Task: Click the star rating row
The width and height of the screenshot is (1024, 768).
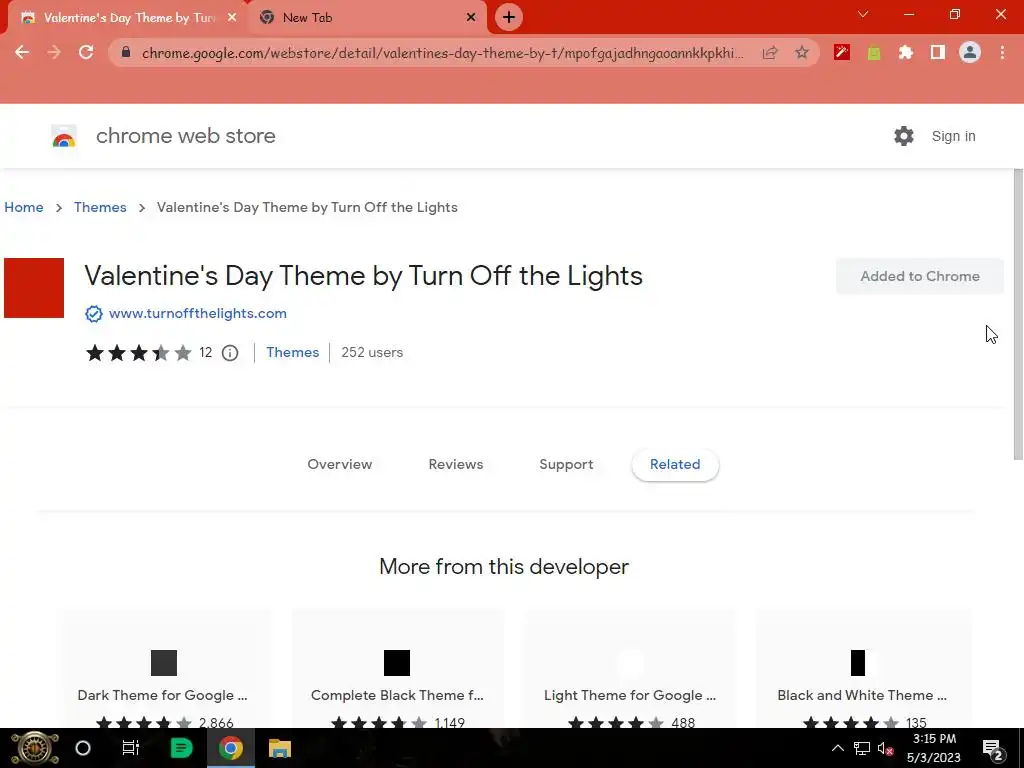Action: click(139, 353)
